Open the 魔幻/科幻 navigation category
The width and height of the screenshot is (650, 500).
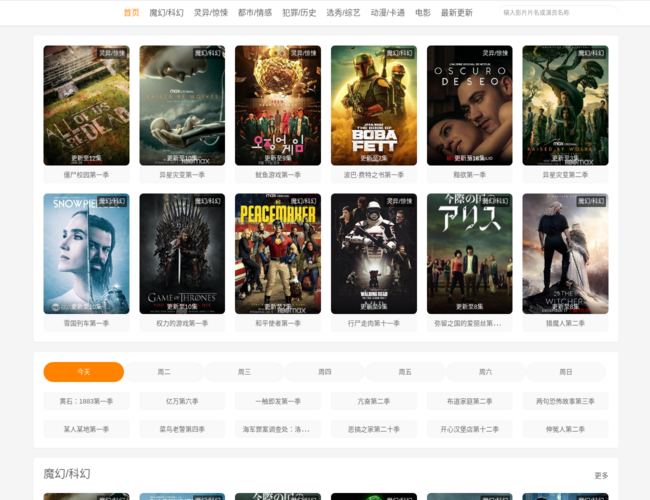click(166, 13)
